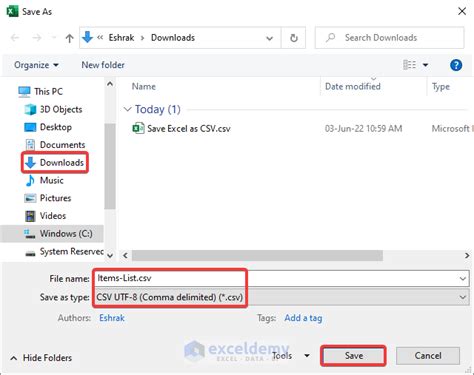Open the File name dropdown arrow
This screenshot has height=375, width=474.
coord(463,278)
